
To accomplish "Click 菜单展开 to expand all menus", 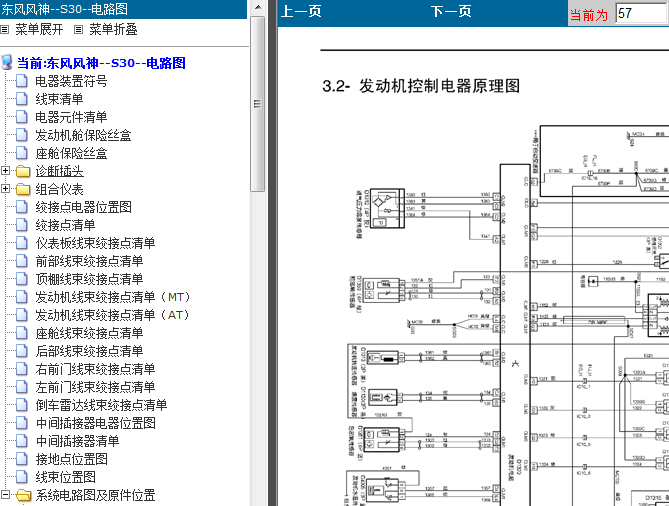I will [39, 29].
